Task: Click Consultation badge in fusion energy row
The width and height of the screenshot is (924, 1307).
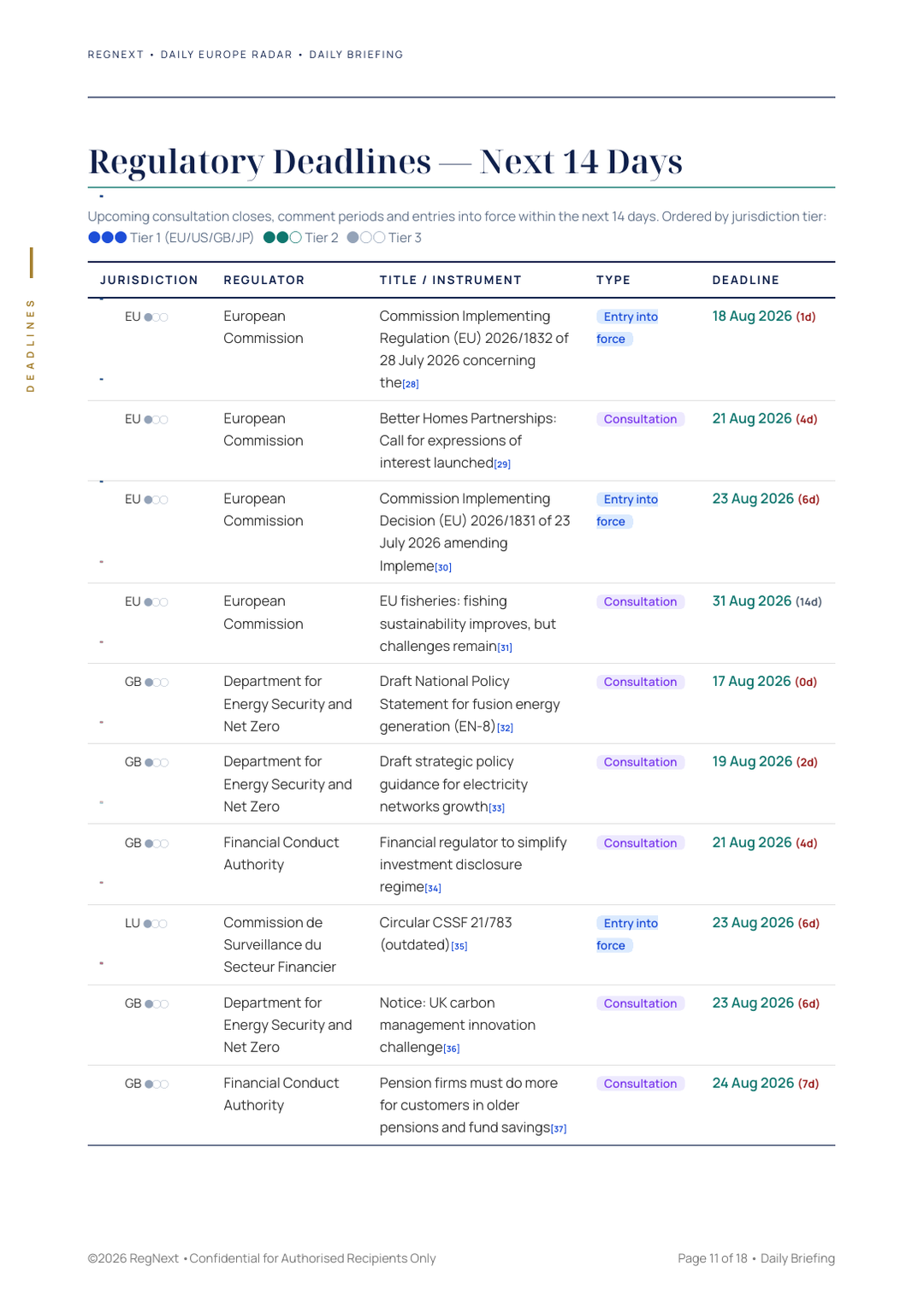Action: [641, 682]
